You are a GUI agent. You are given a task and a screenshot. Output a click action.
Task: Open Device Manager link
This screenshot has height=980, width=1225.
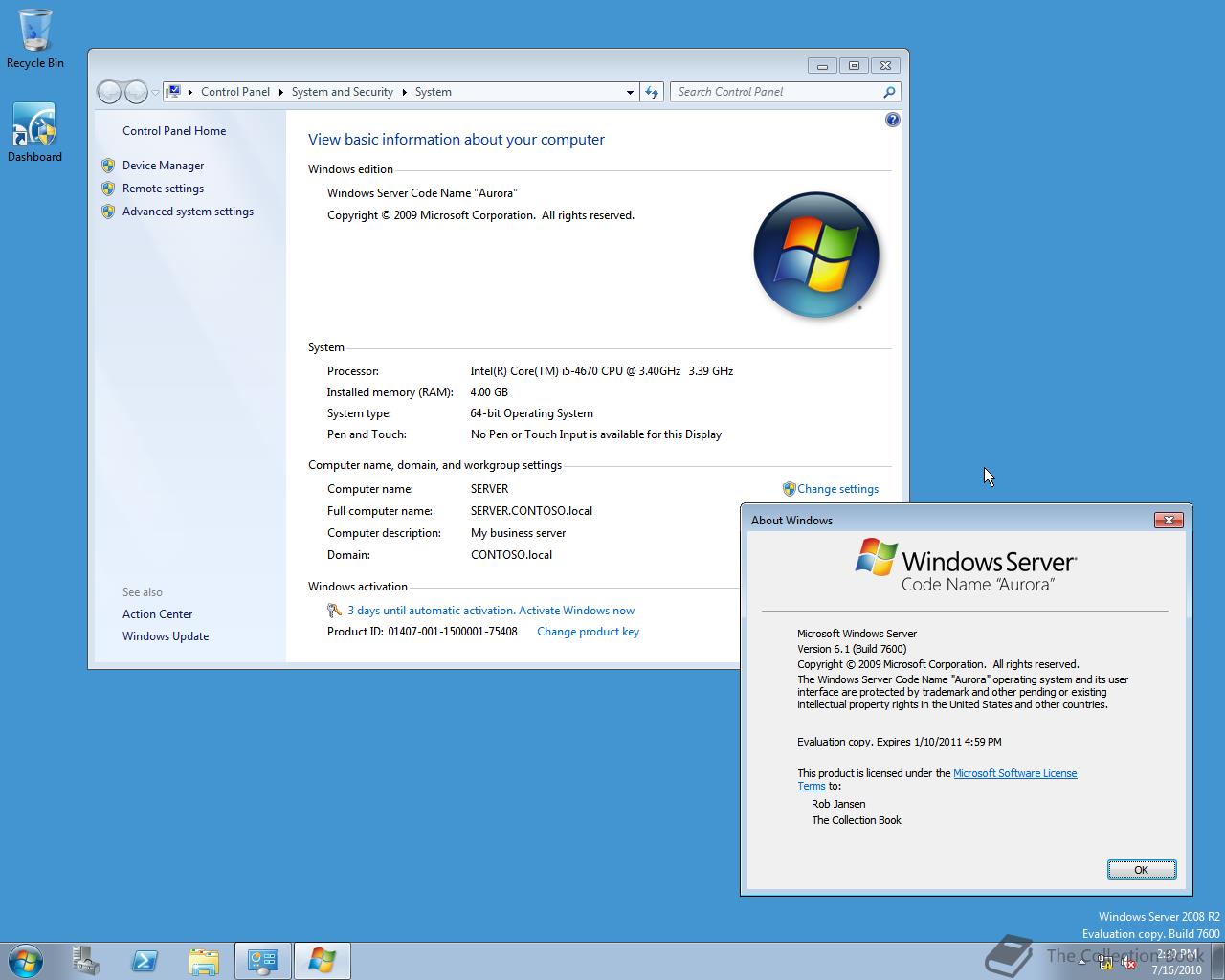coord(163,166)
